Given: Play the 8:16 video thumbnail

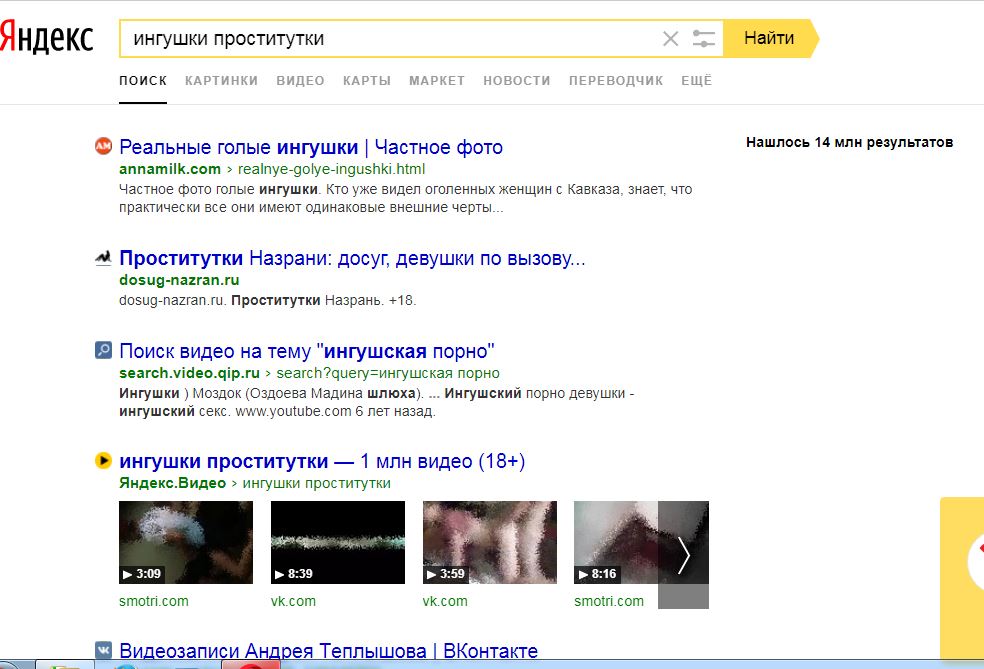Looking at the screenshot, I should pyautogui.click(x=616, y=542).
